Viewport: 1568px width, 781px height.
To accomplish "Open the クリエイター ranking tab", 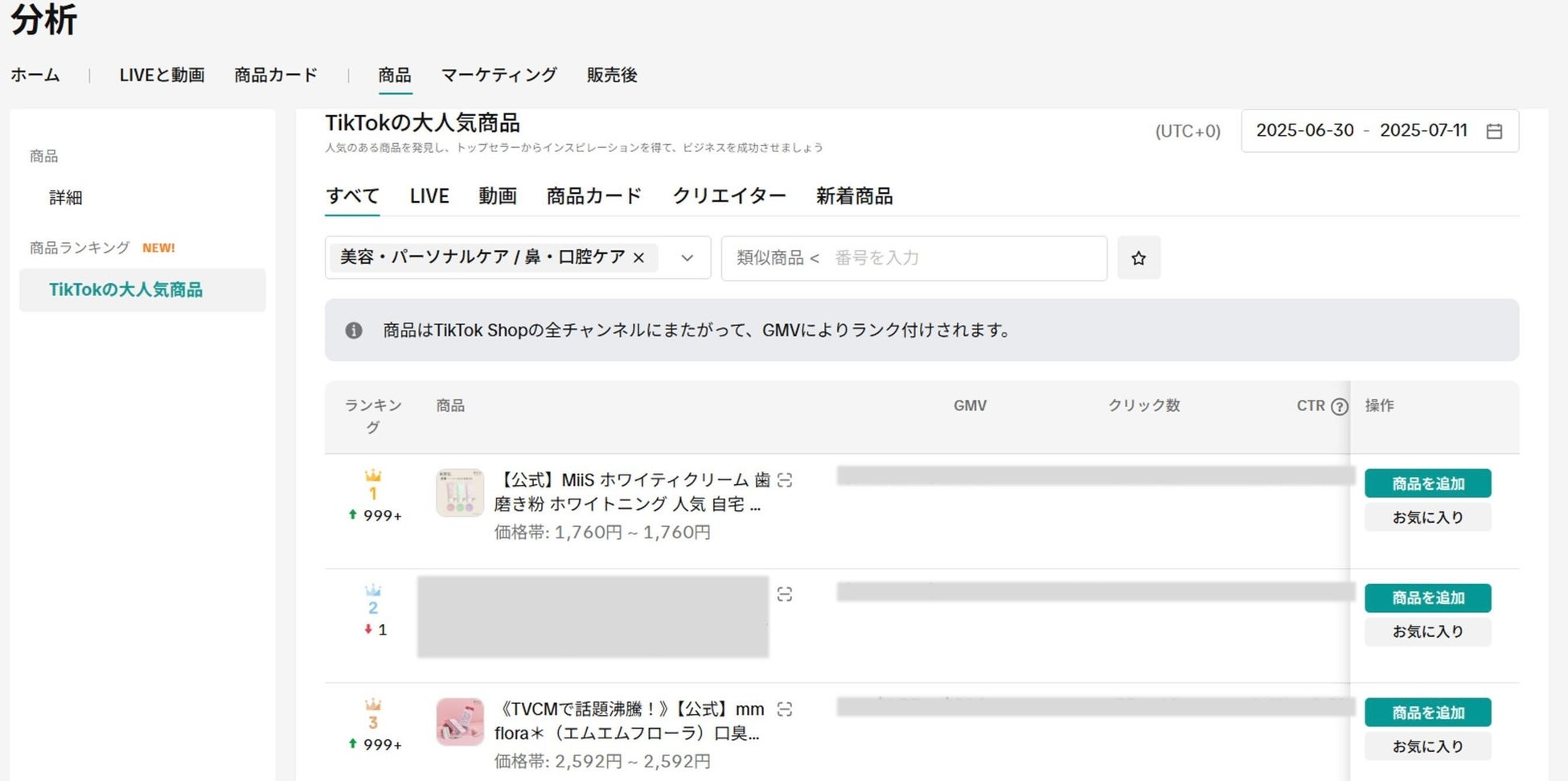I will (x=729, y=196).
